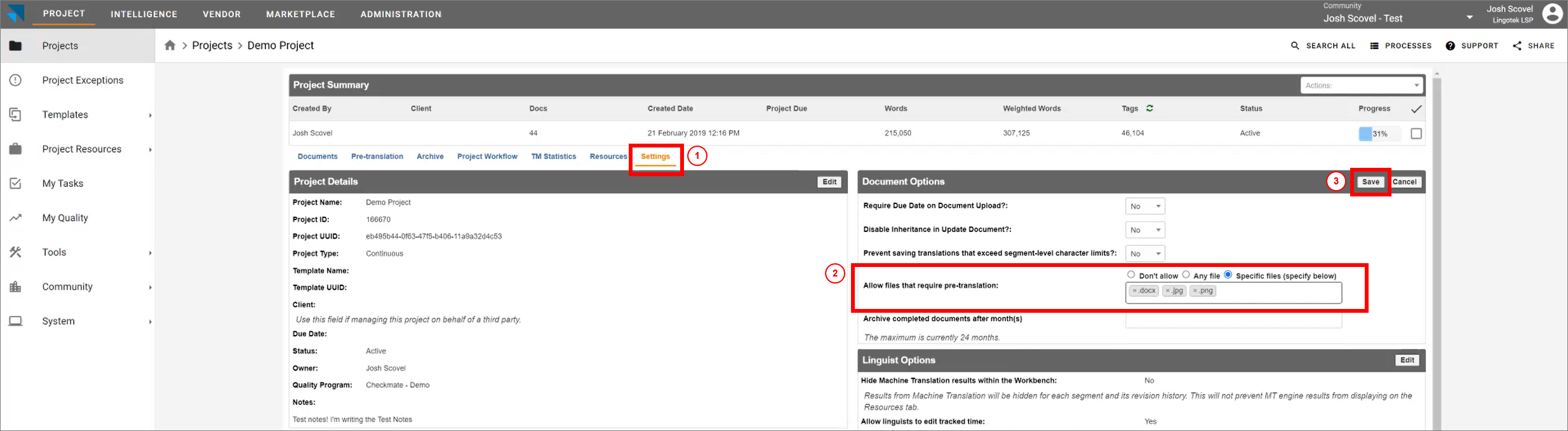Image resolution: width=1568 pixels, height=431 pixels.
Task: Select My Tasks in the sidebar
Action: pos(63,183)
